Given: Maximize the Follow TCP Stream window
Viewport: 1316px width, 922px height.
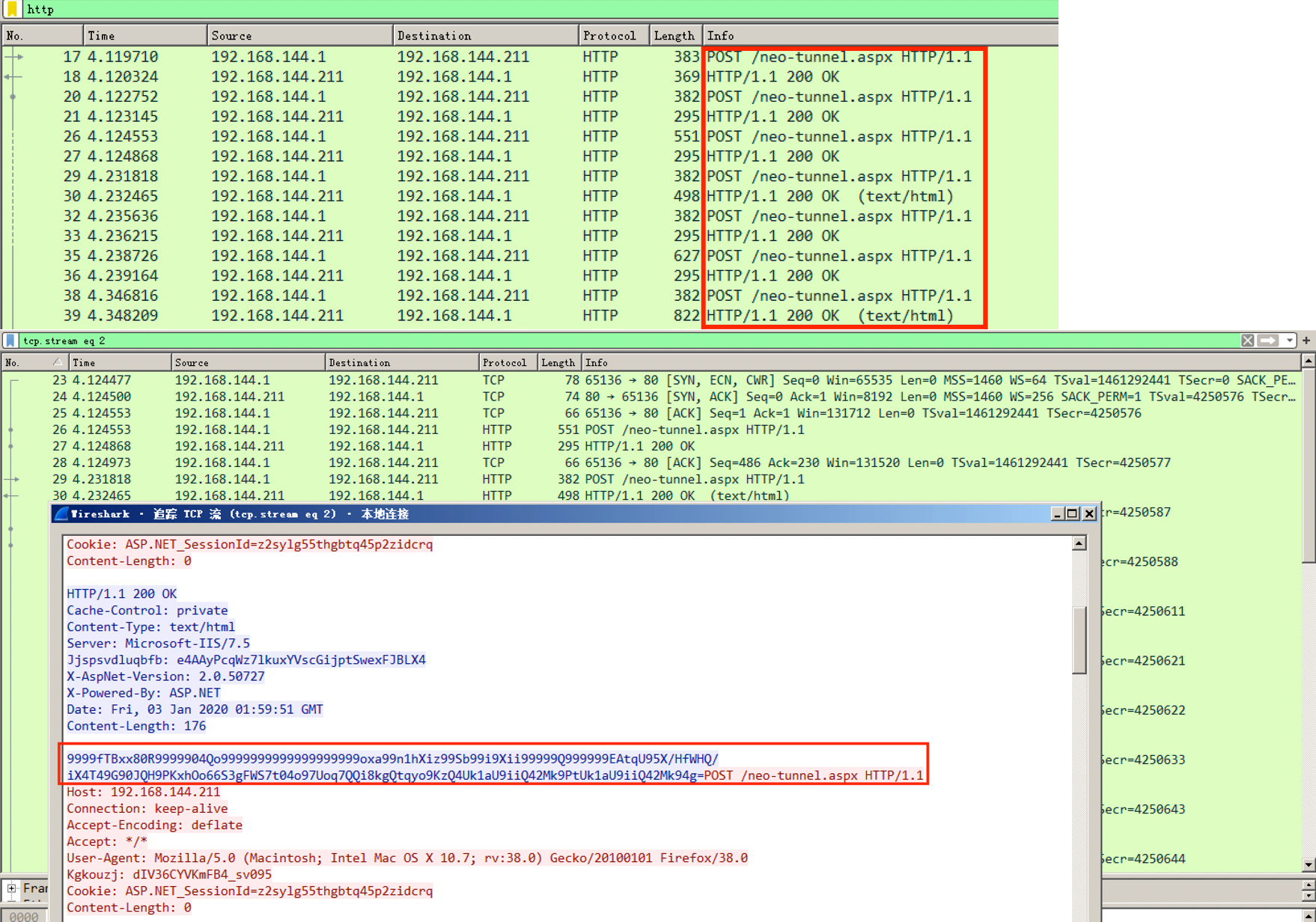Looking at the screenshot, I should pos(1073,514).
